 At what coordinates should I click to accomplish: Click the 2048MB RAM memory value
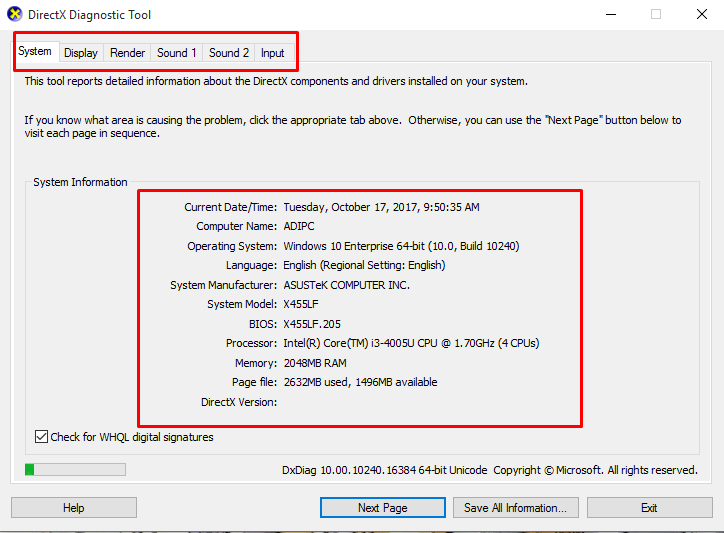(x=315, y=363)
